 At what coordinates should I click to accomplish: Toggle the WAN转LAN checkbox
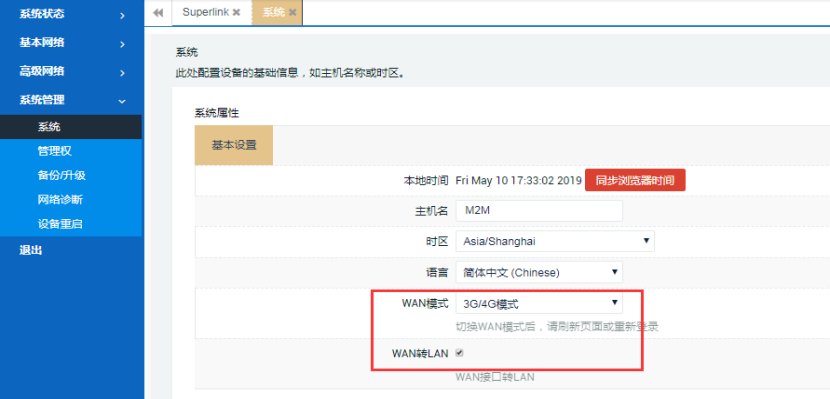tap(459, 353)
